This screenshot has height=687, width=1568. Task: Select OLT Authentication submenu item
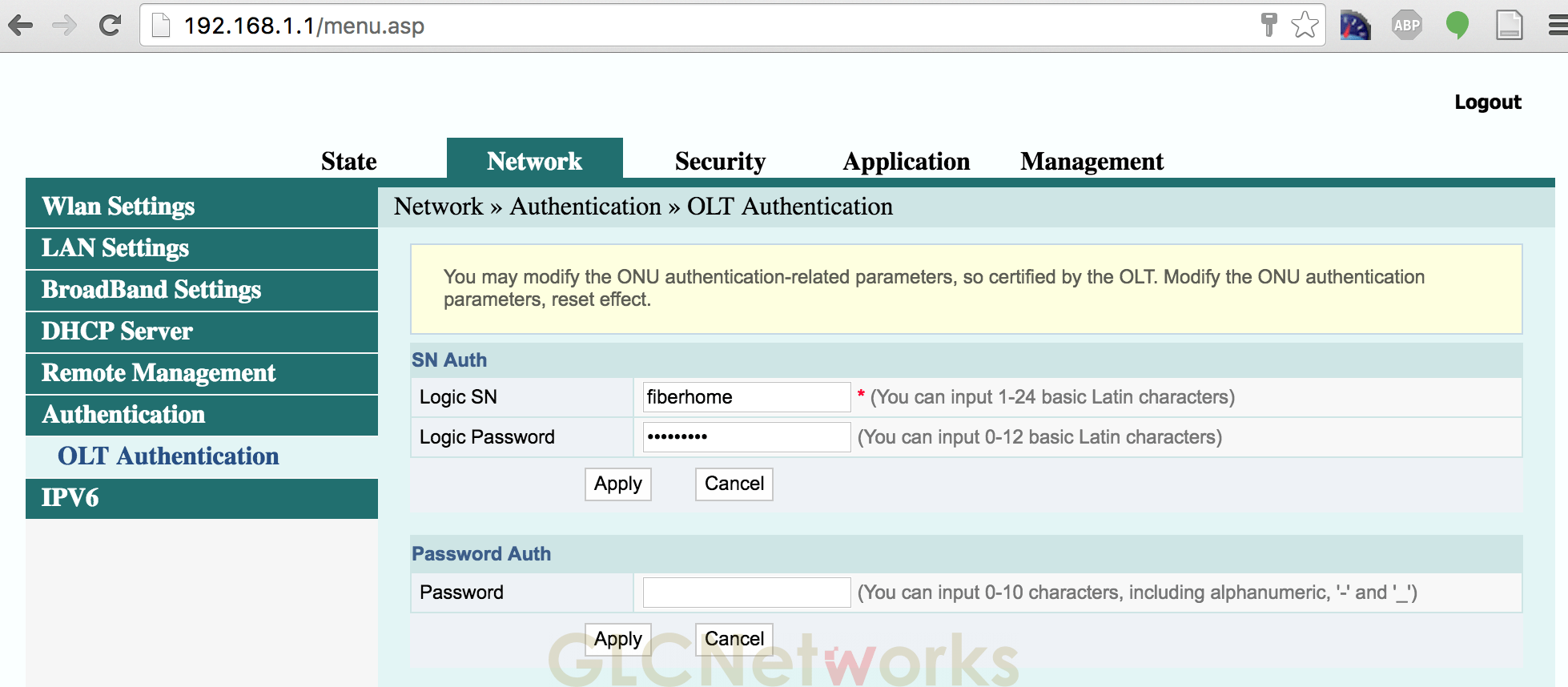[168, 456]
